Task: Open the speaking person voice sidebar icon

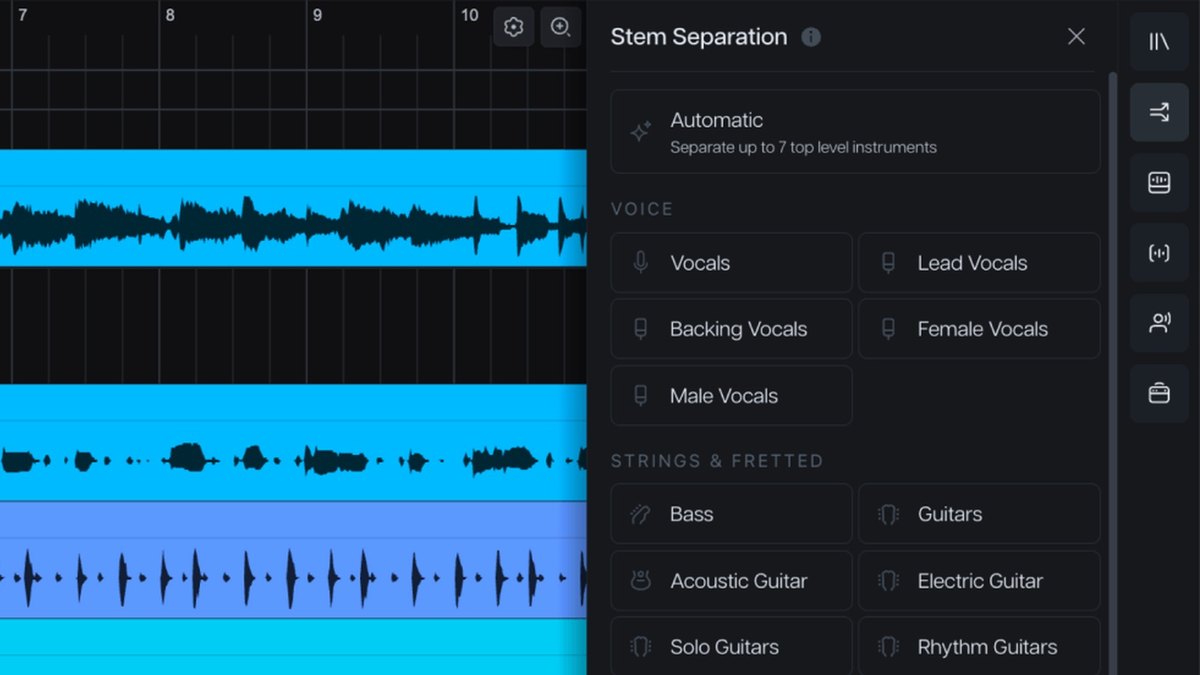Action: [x=1159, y=323]
